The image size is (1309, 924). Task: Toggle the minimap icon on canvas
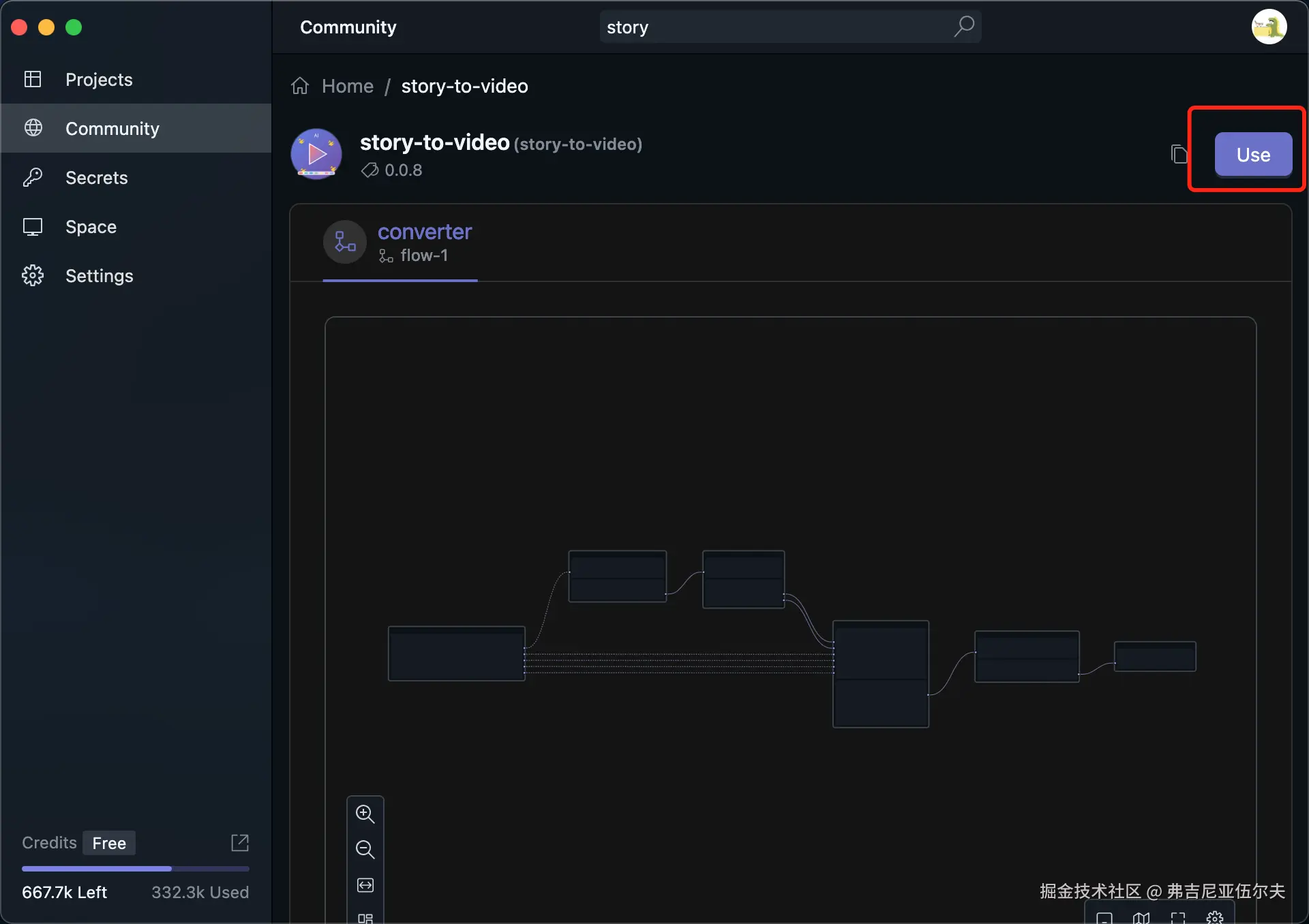coord(1141,917)
